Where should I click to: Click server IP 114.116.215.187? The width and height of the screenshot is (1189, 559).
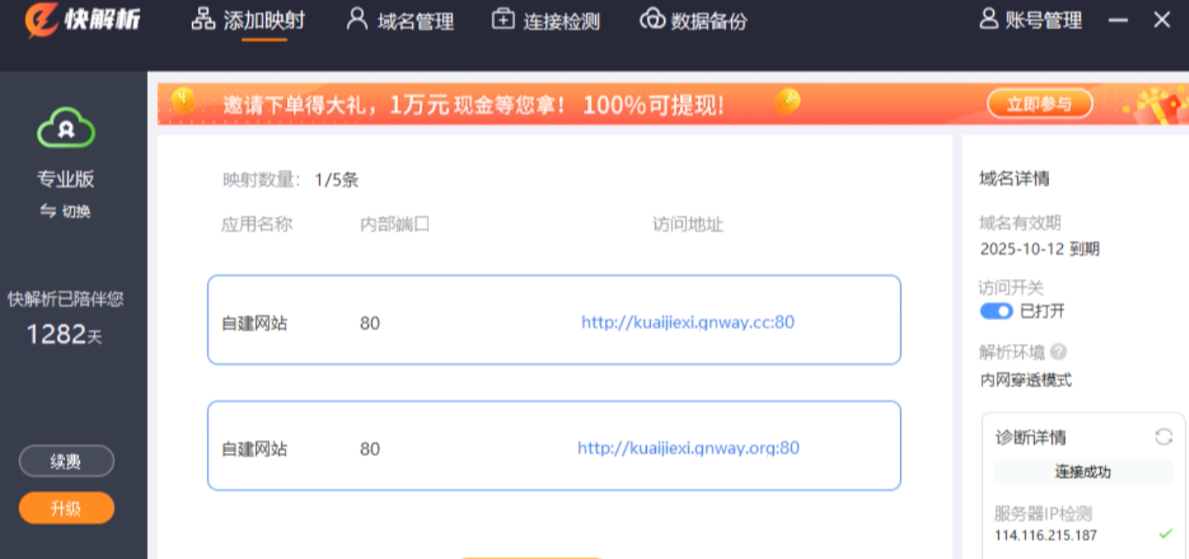coord(1045,535)
